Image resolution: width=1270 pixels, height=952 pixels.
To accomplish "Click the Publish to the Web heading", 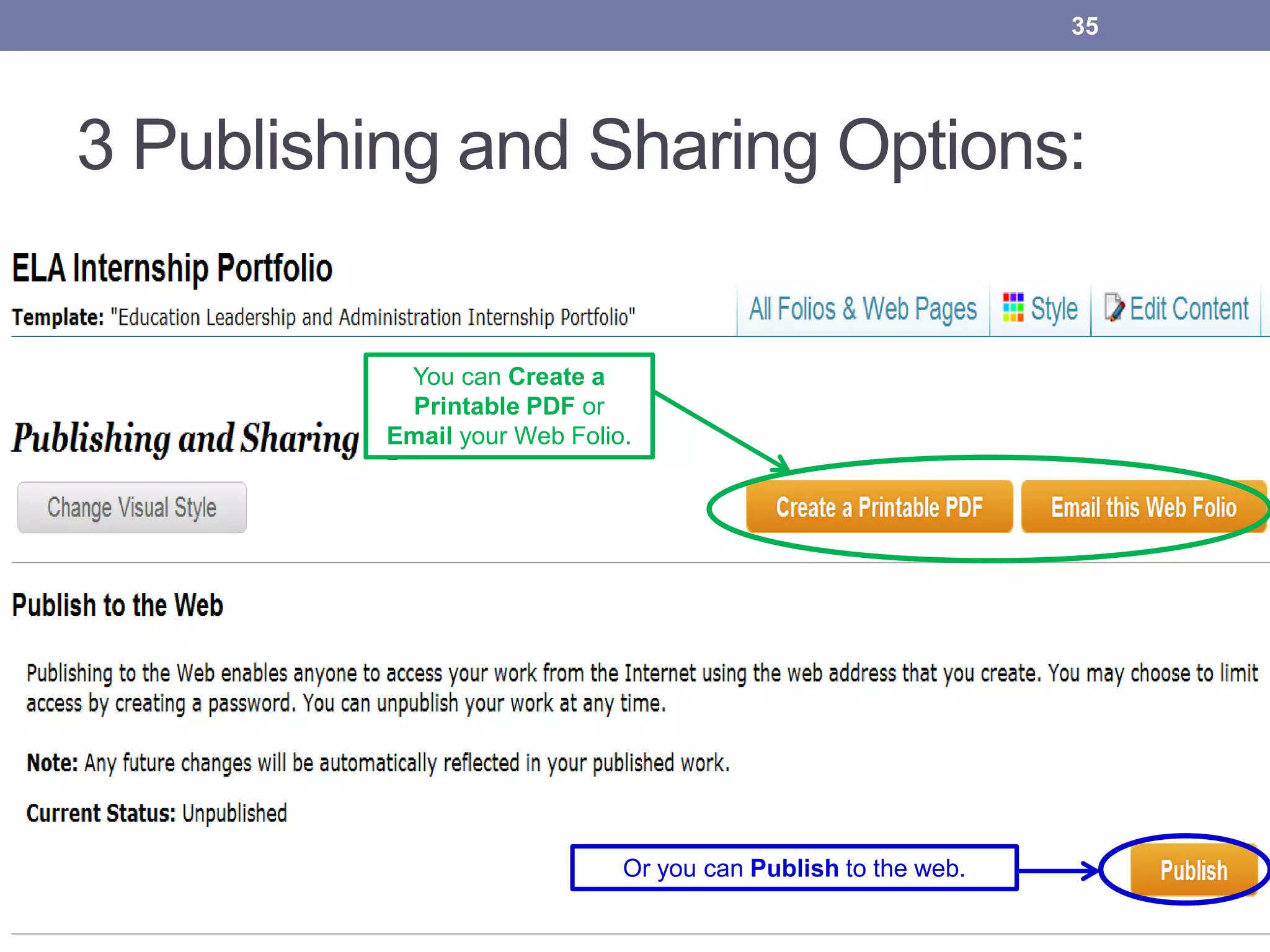I will pos(118,606).
